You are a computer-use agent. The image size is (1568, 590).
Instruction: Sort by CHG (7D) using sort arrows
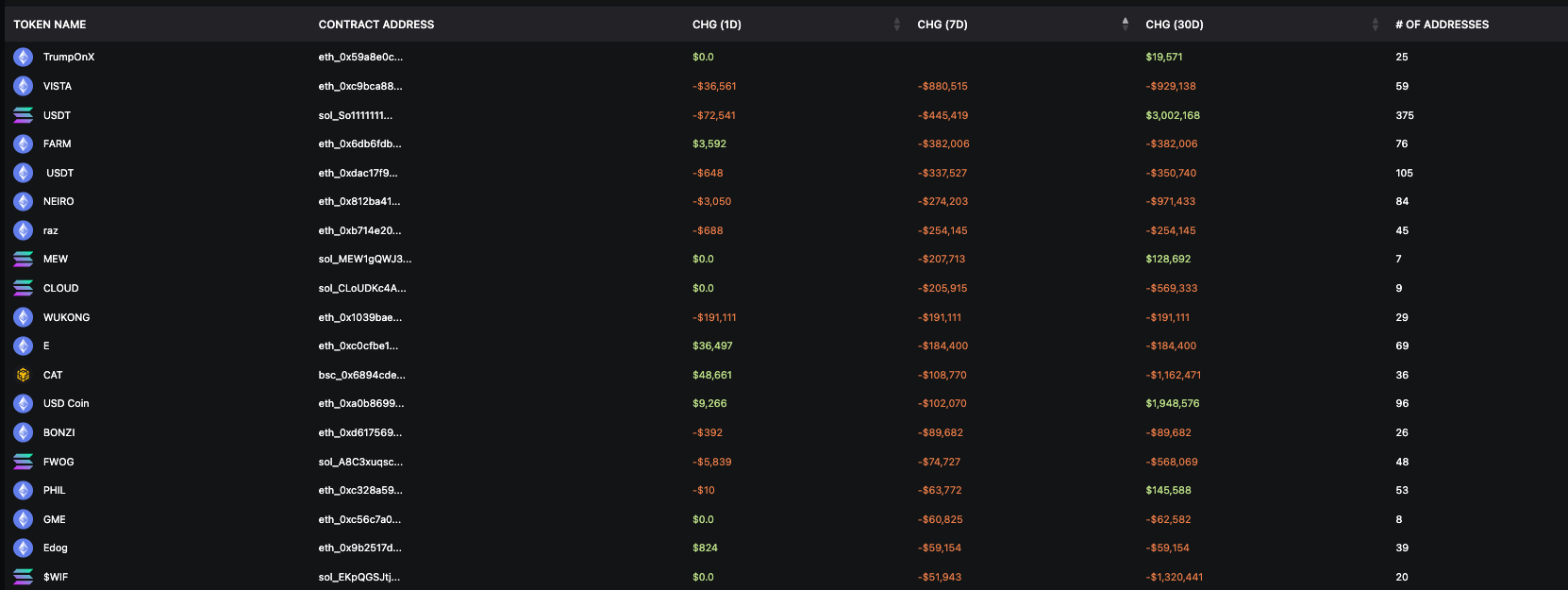[x=1125, y=25]
